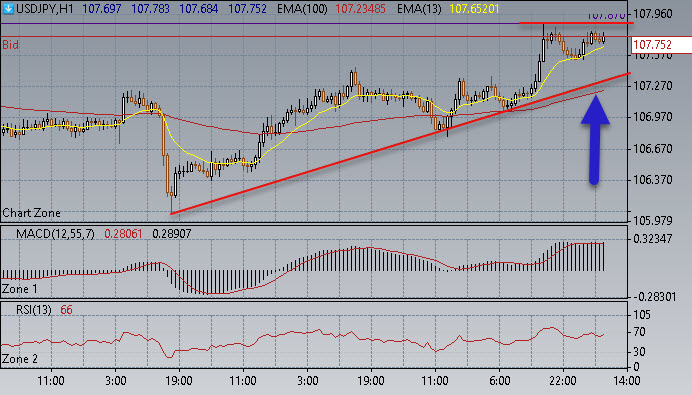Select the red ascending trendline
692x395 pixels.
click(400, 143)
